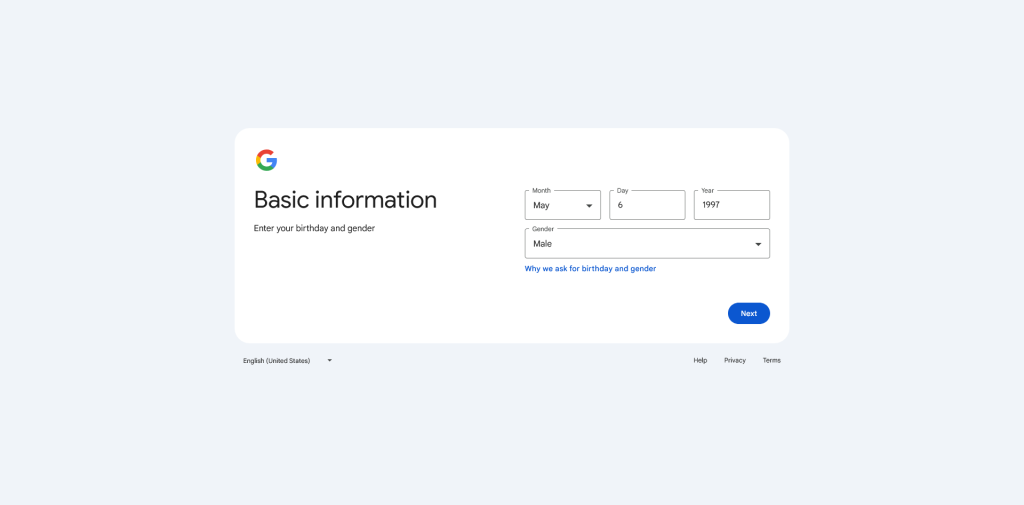This screenshot has height=505, width=1024.
Task: Visit the Privacy link in footer
Action: coord(735,360)
